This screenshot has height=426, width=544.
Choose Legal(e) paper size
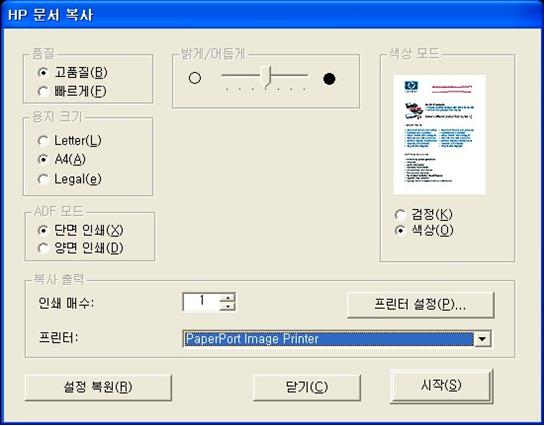pos(69,179)
